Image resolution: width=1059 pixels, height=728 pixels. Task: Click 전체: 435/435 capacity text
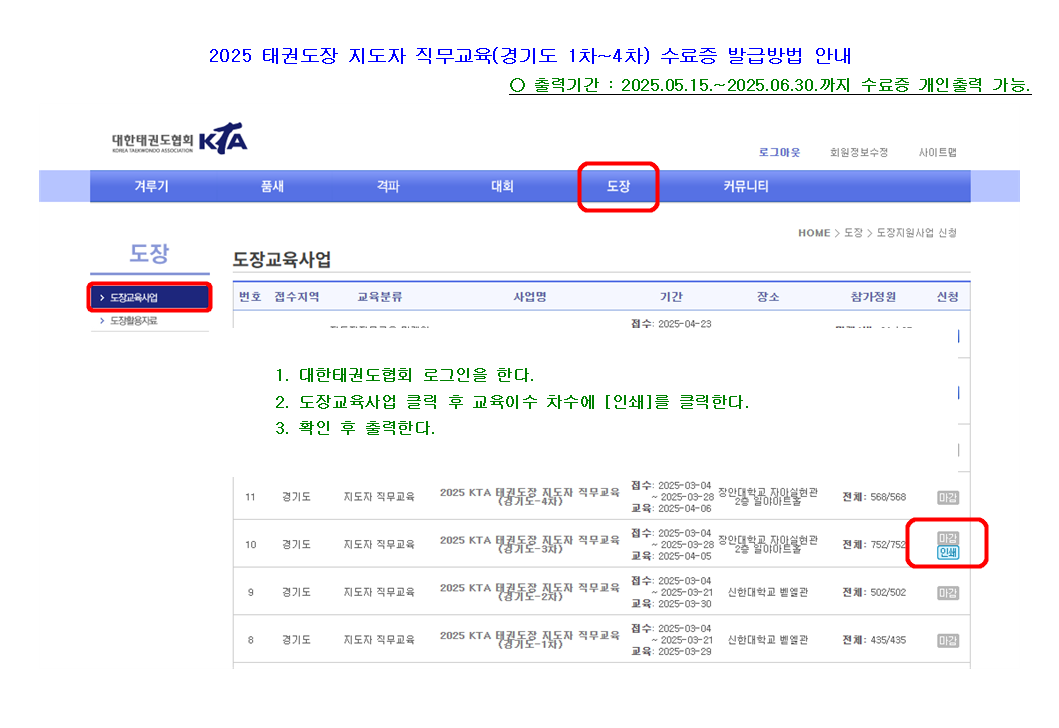tap(874, 640)
